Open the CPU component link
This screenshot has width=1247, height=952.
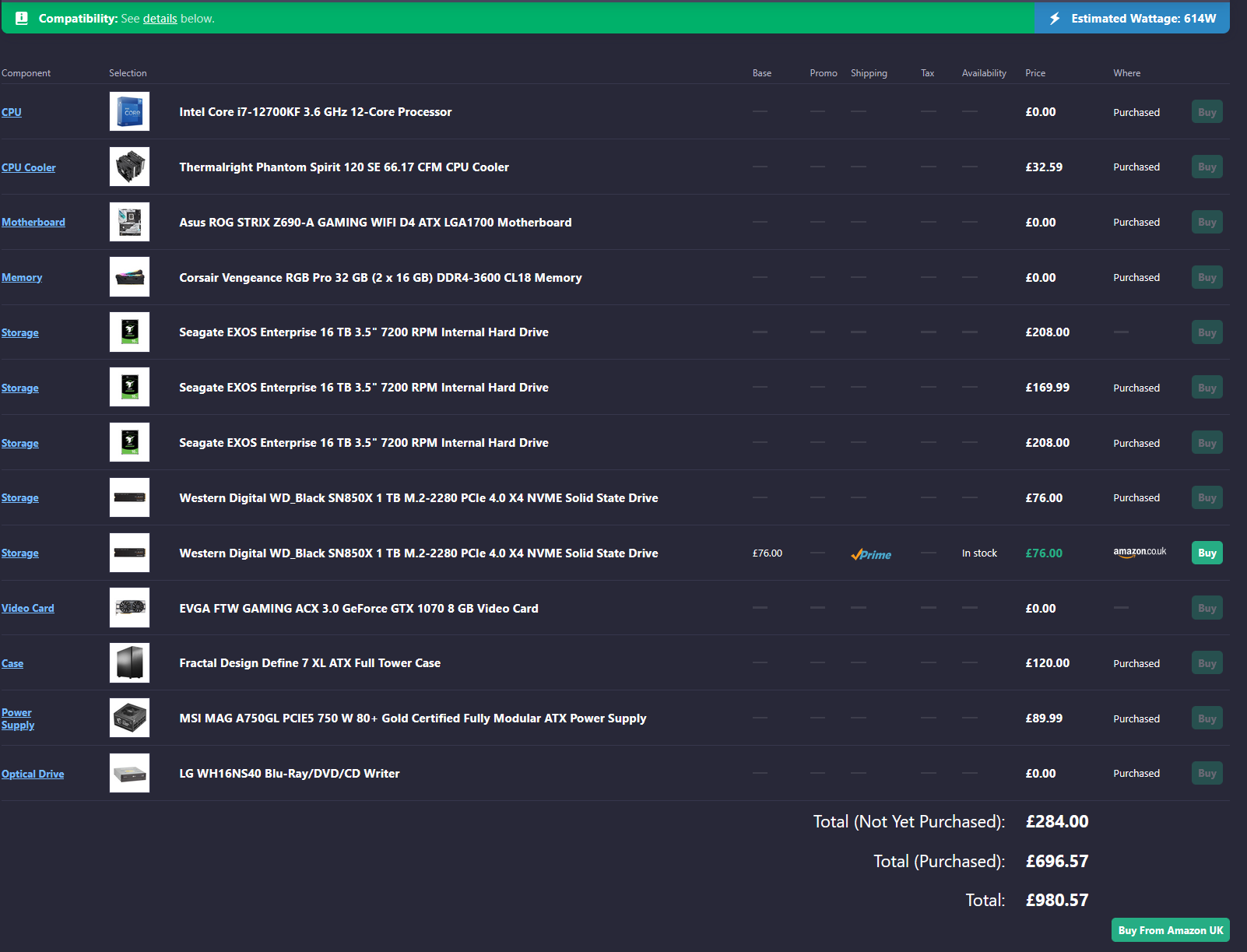12,112
